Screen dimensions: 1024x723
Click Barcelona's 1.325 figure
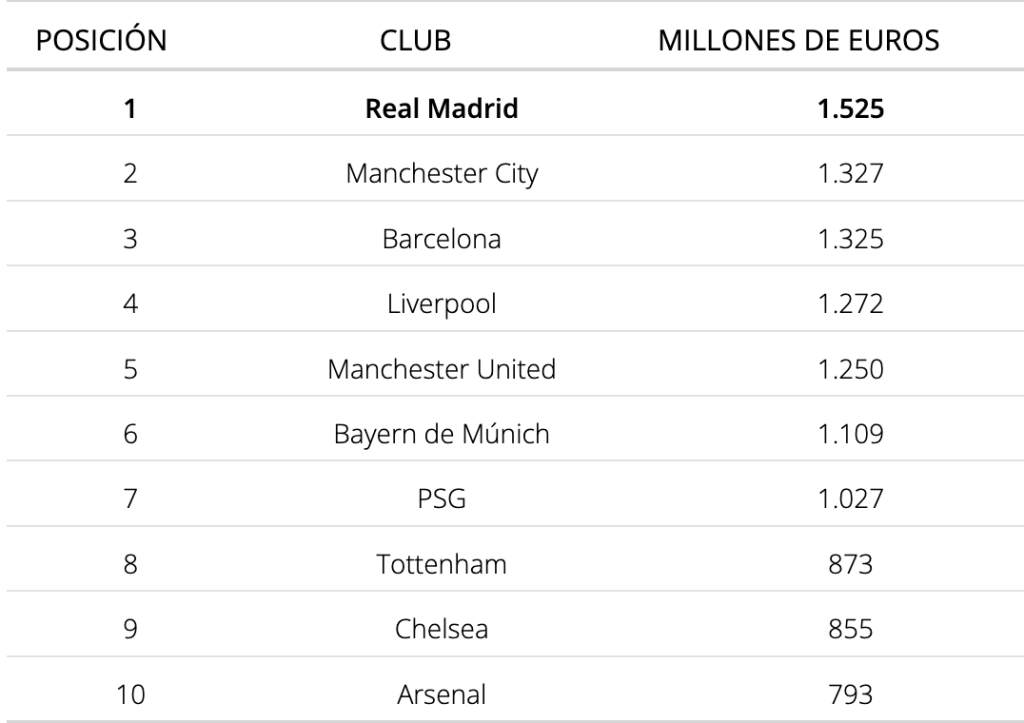click(x=850, y=239)
